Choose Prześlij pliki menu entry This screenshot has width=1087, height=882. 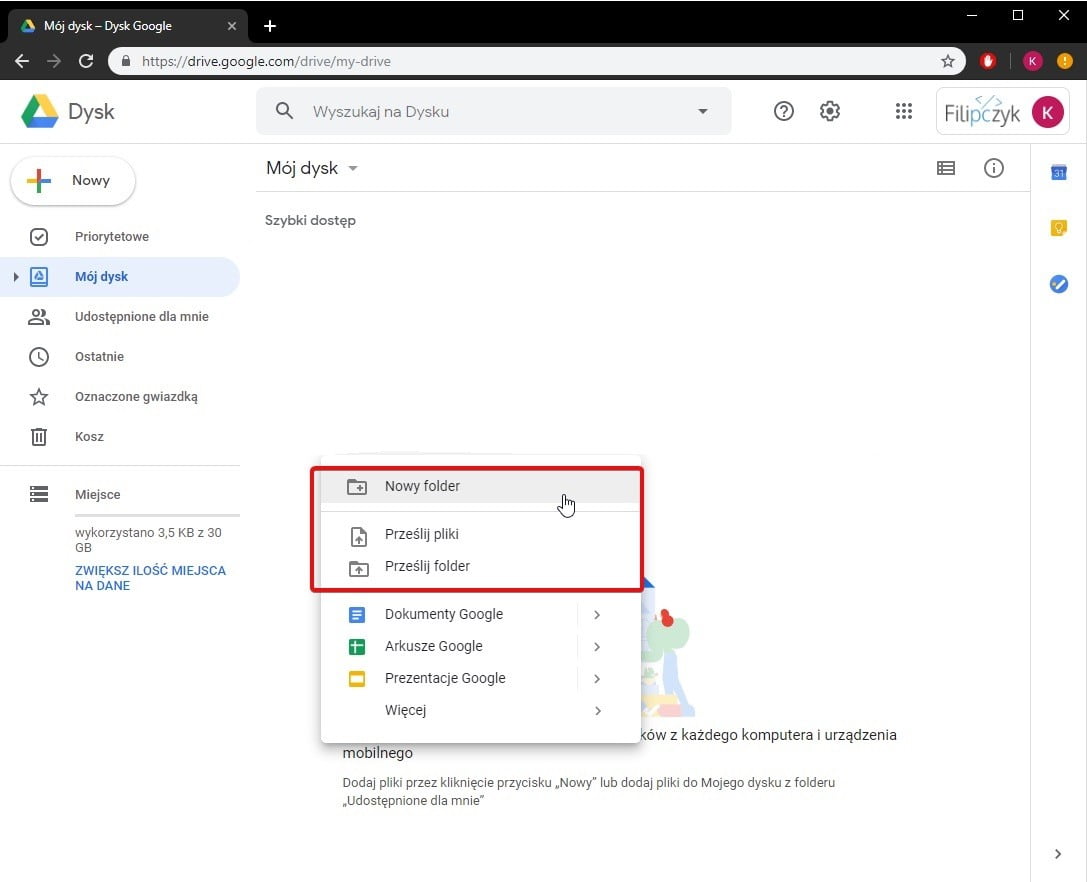421,534
